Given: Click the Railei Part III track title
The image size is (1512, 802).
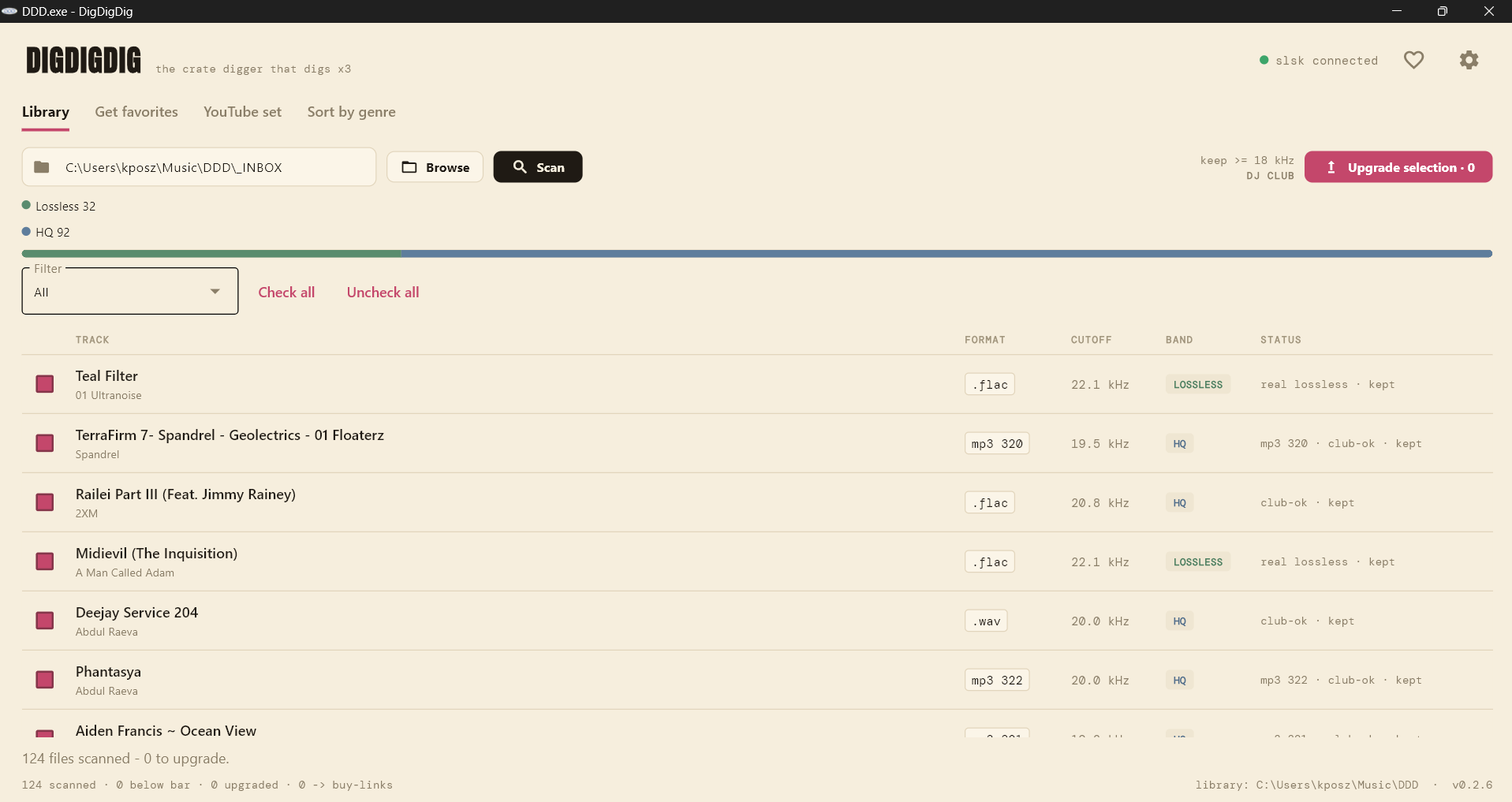Looking at the screenshot, I should [x=185, y=494].
